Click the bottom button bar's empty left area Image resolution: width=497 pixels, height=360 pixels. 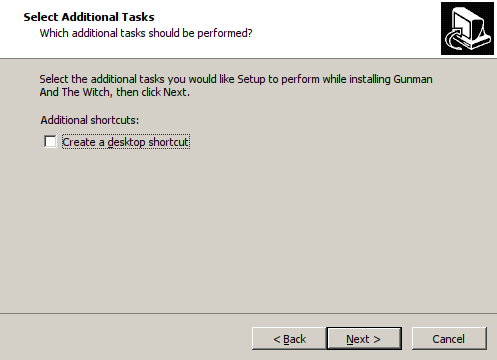125,337
